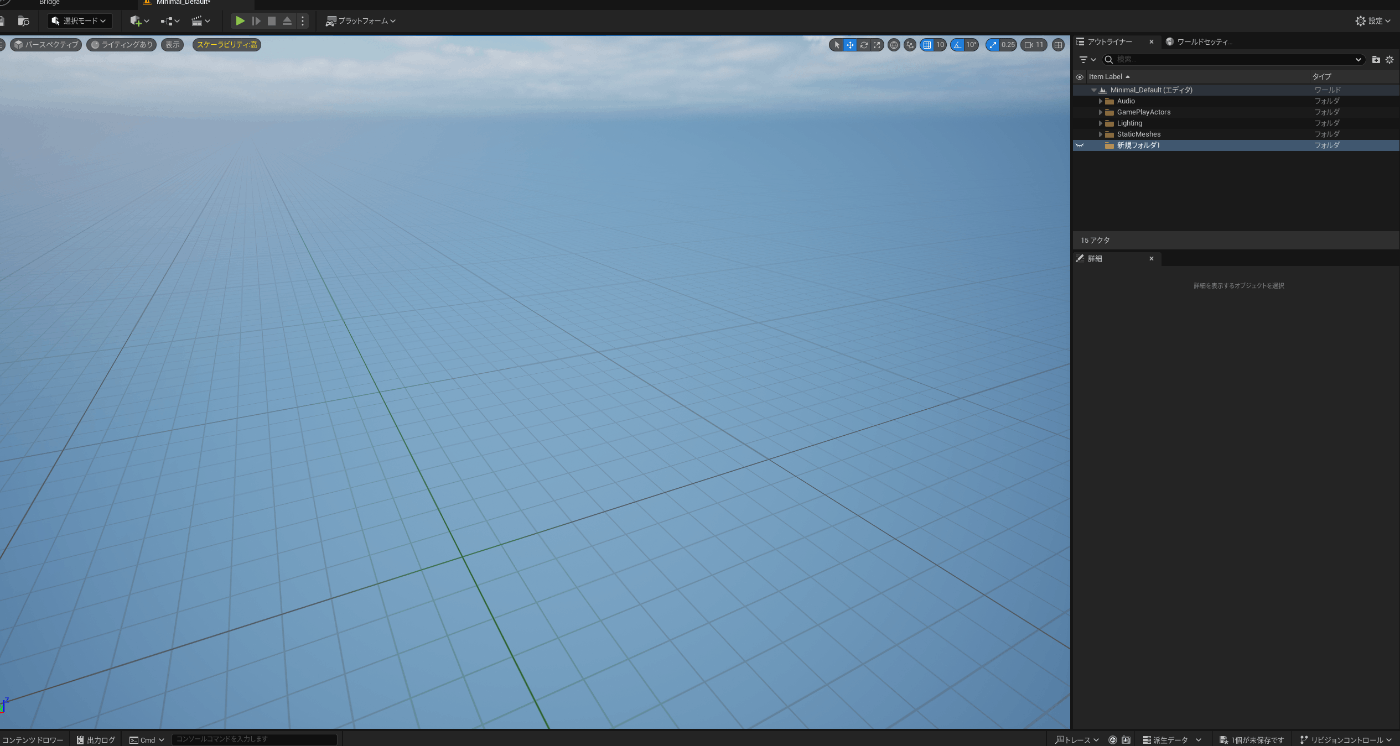Open the 選択モード mode dropdown

(80, 20)
